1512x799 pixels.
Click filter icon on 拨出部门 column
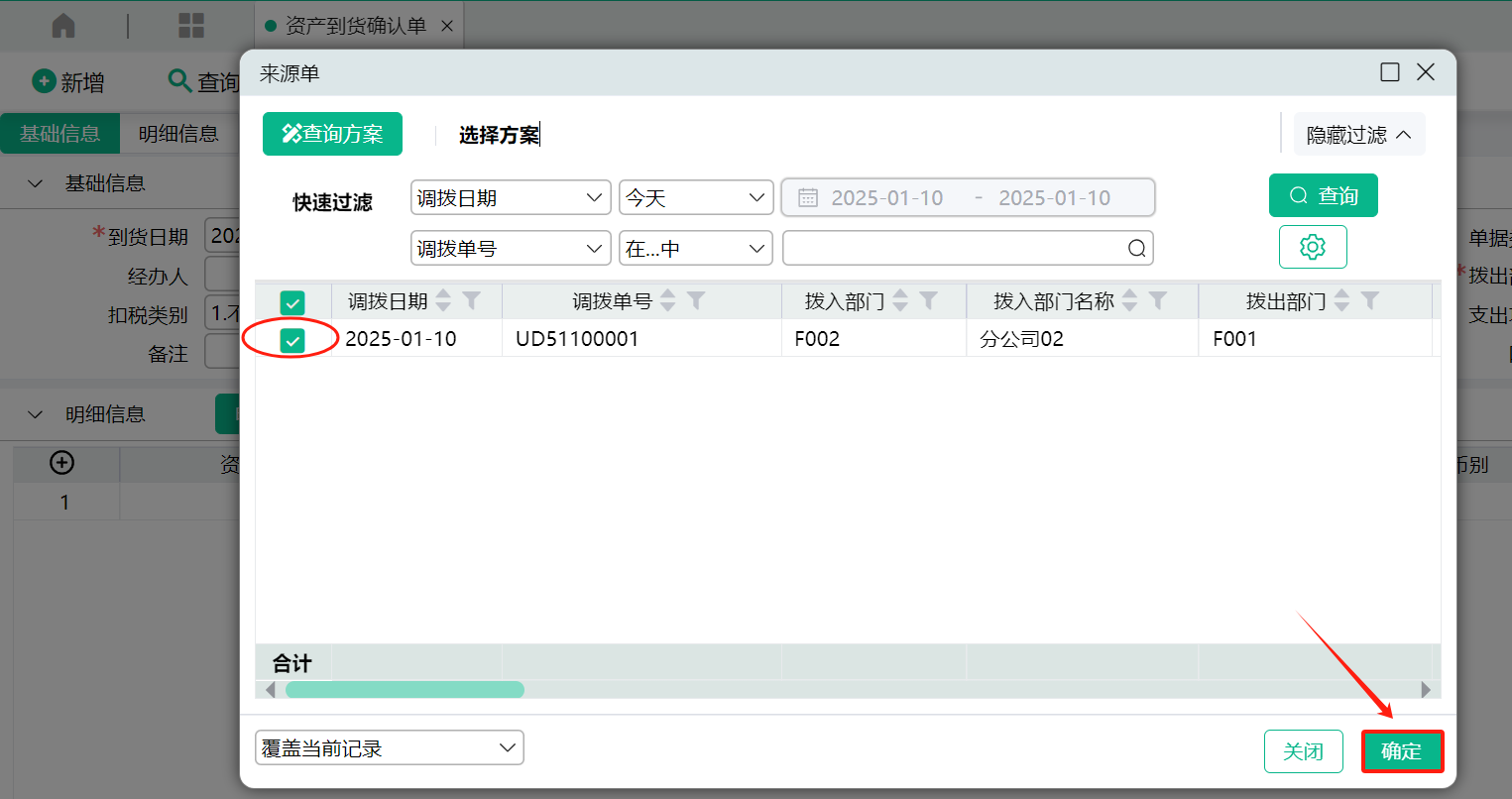[1370, 300]
